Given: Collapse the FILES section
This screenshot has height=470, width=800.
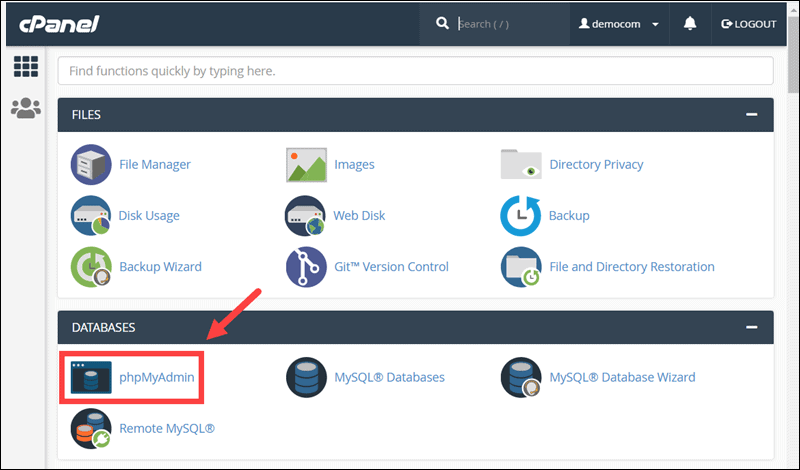Looking at the screenshot, I should coord(751,114).
